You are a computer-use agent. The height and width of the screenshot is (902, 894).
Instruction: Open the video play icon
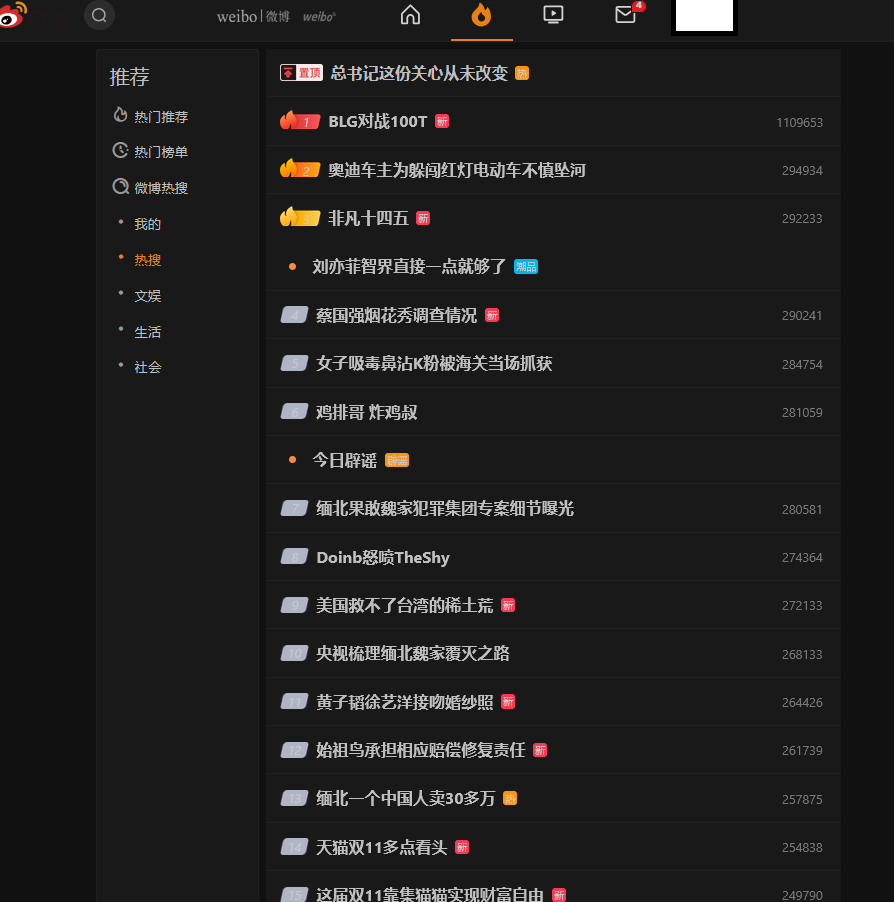click(553, 14)
